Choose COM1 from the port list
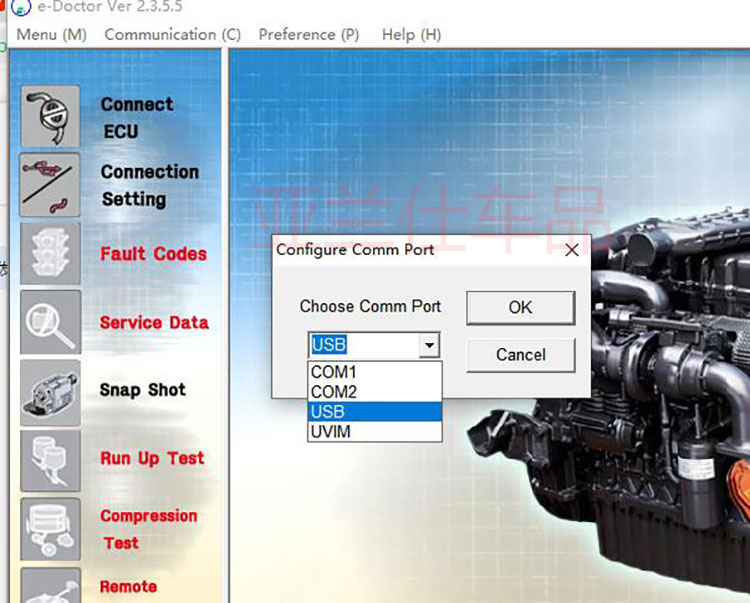Viewport: 750px width, 603px height. 375,372
